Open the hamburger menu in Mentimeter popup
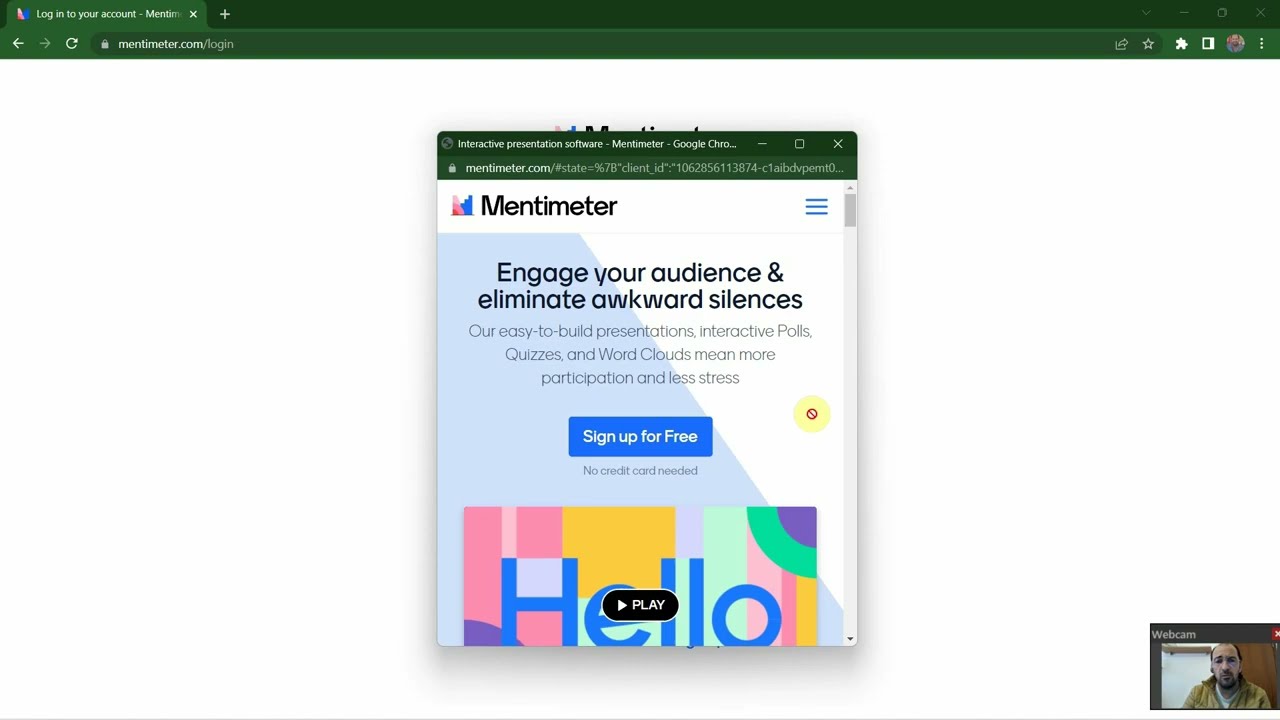The width and height of the screenshot is (1280, 720). coord(816,207)
